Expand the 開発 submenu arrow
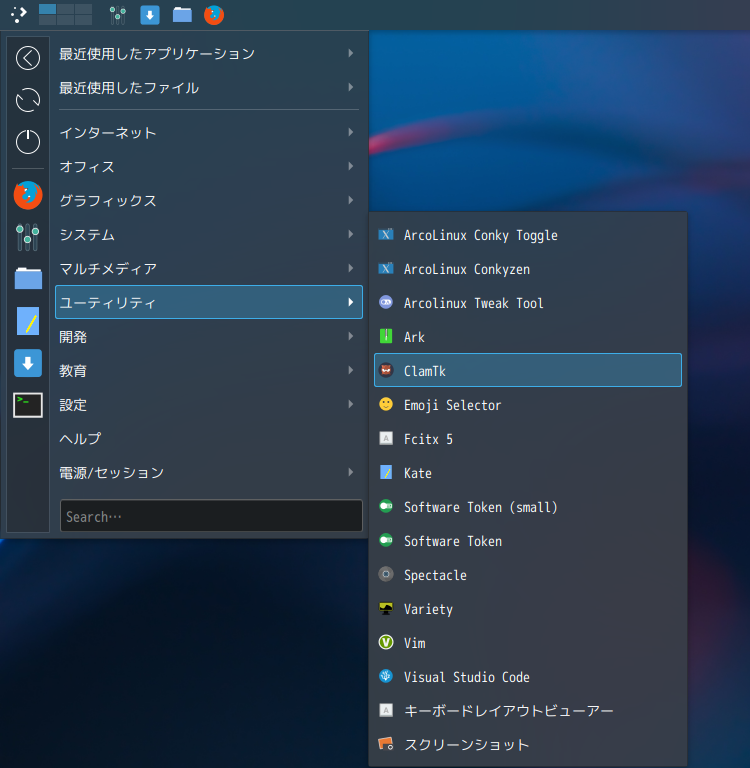Image resolution: width=750 pixels, height=768 pixels. coord(351,336)
